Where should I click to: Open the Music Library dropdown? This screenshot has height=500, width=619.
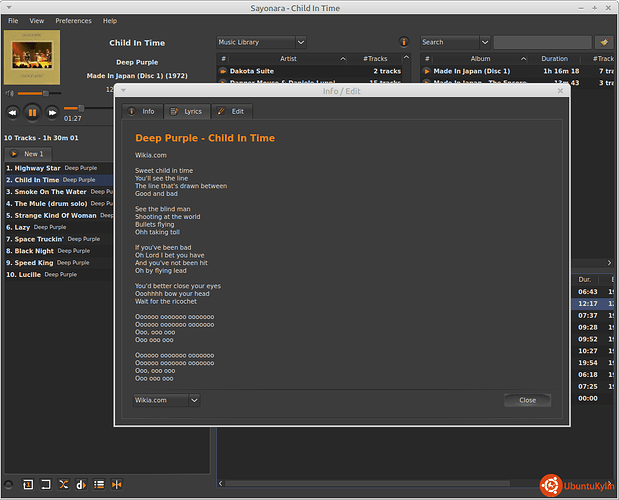(261, 42)
